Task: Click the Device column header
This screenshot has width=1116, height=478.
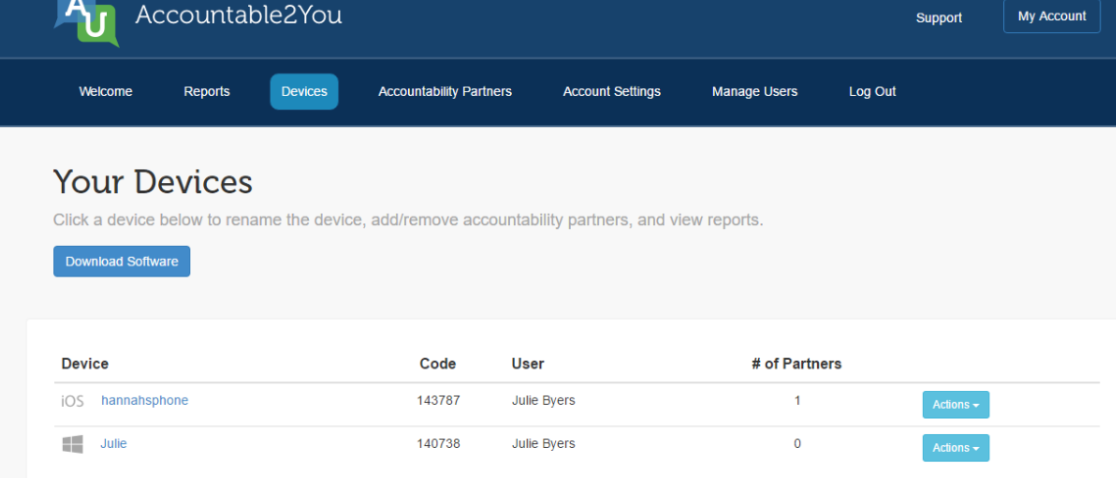Action: tap(85, 364)
